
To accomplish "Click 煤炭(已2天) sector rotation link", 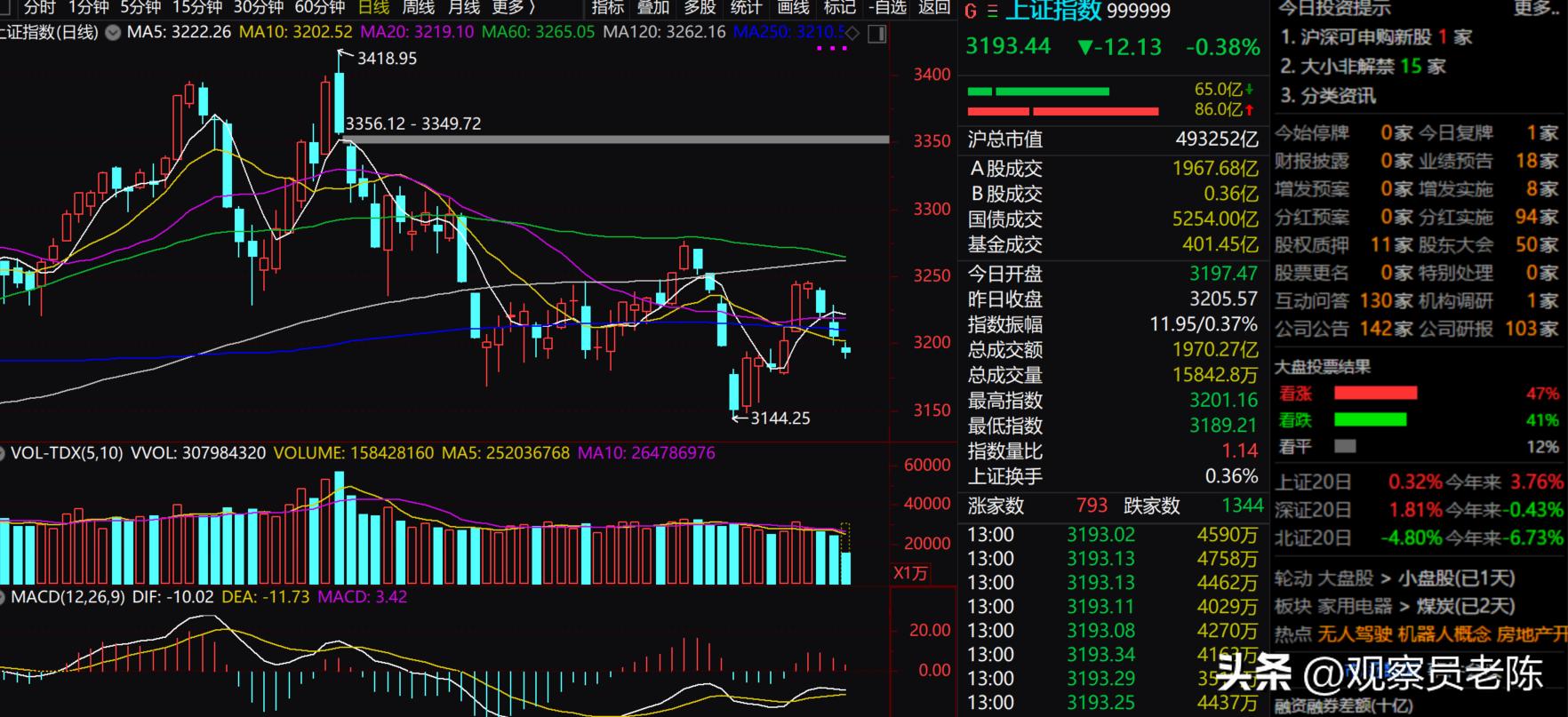I will click(1465, 606).
